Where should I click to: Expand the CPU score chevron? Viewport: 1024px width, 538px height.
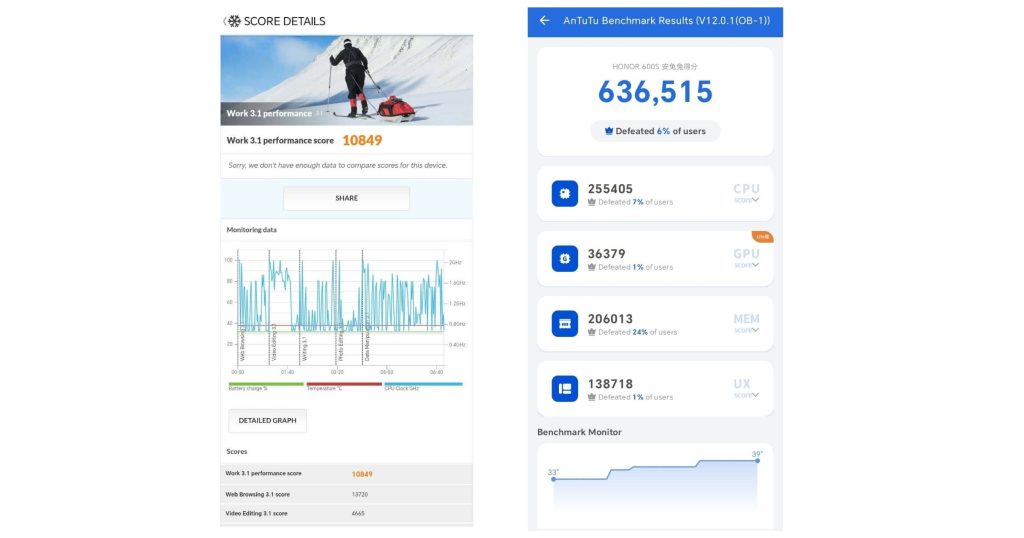(x=756, y=200)
